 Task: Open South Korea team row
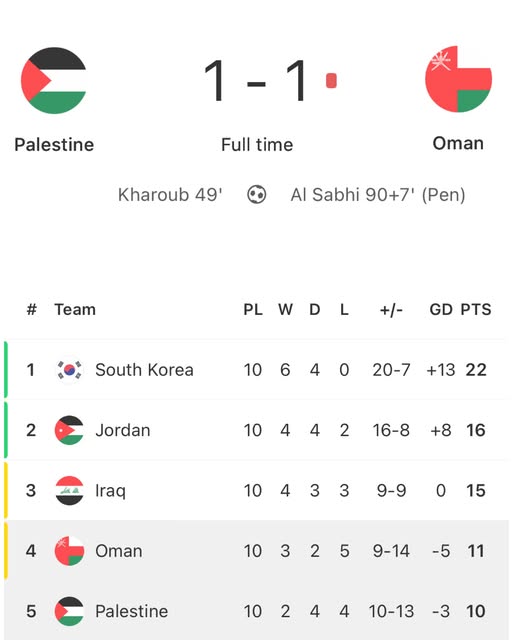(x=256, y=370)
